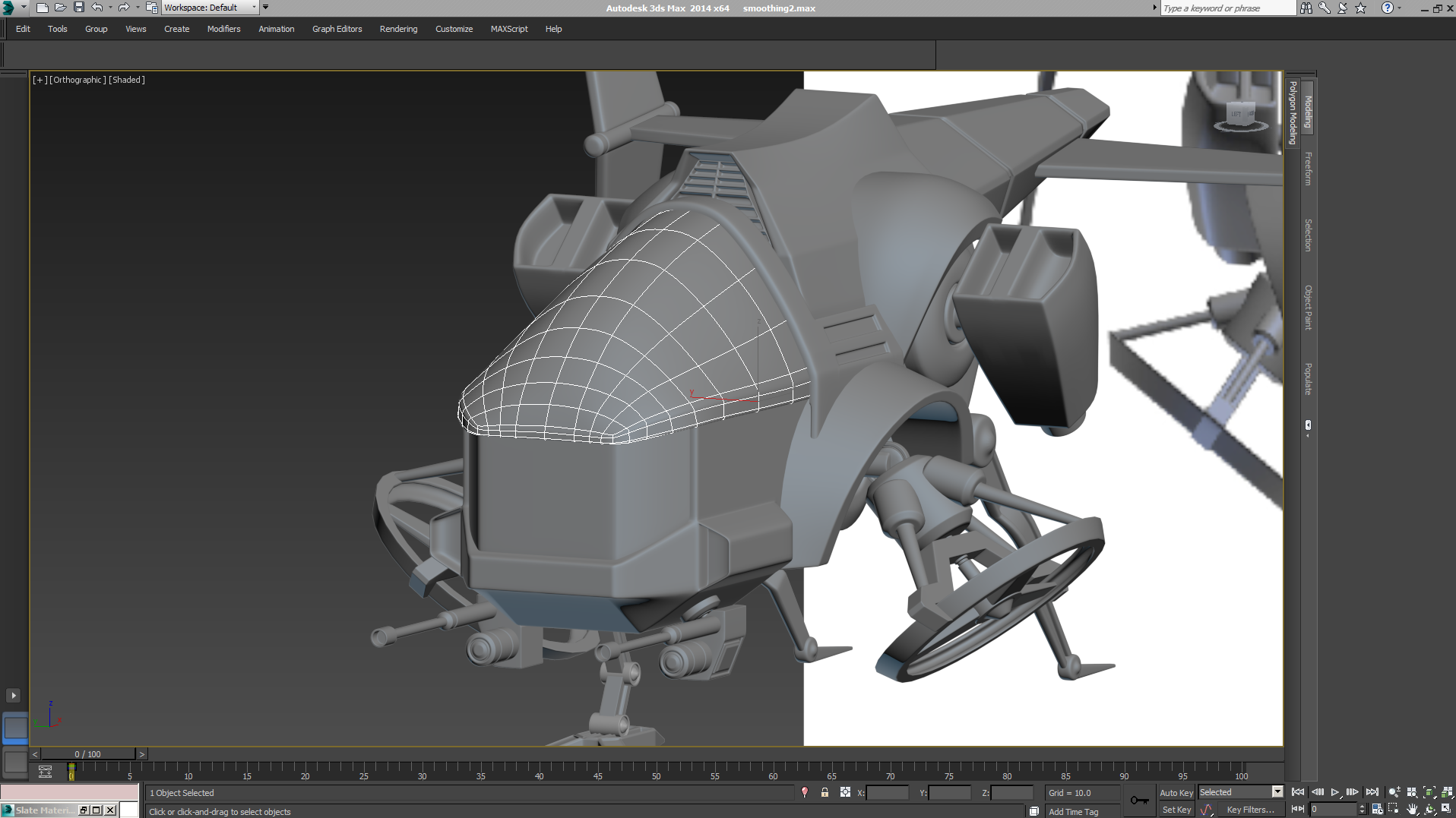
Task: Search with the binoculars icon
Action: [1306, 8]
